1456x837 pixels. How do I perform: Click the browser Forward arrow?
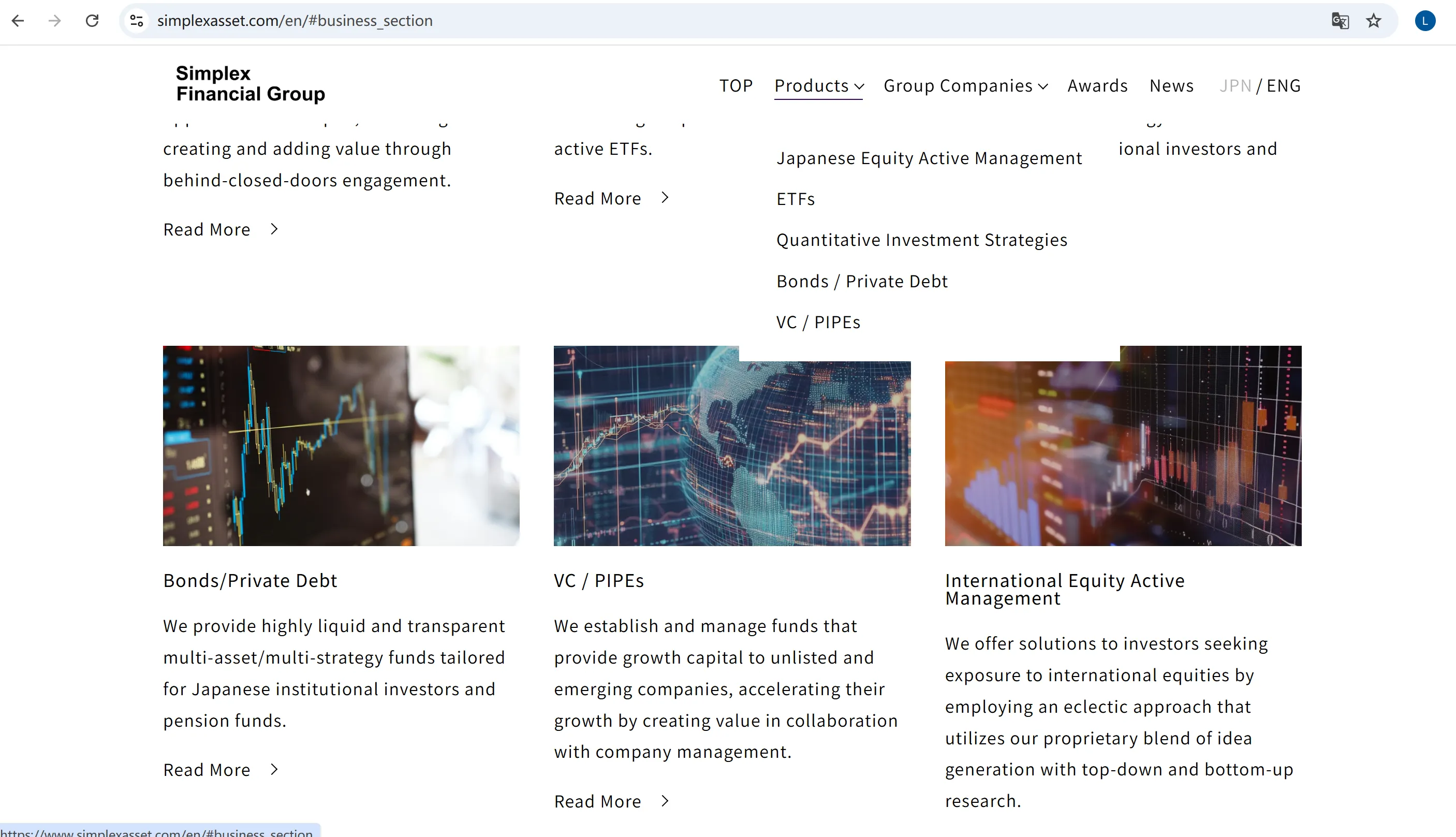(x=55, y=21)
